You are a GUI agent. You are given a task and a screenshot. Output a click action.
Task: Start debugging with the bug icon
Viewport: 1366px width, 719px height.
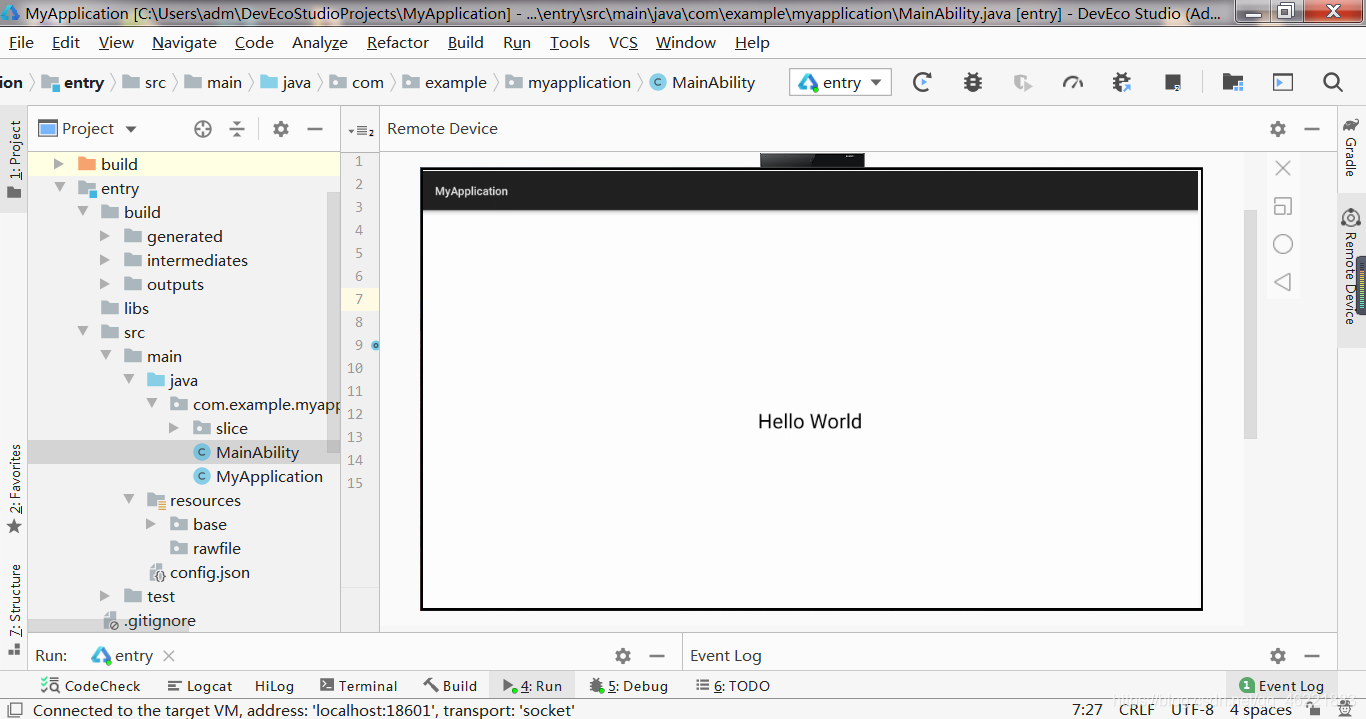(x=973, y=83)
